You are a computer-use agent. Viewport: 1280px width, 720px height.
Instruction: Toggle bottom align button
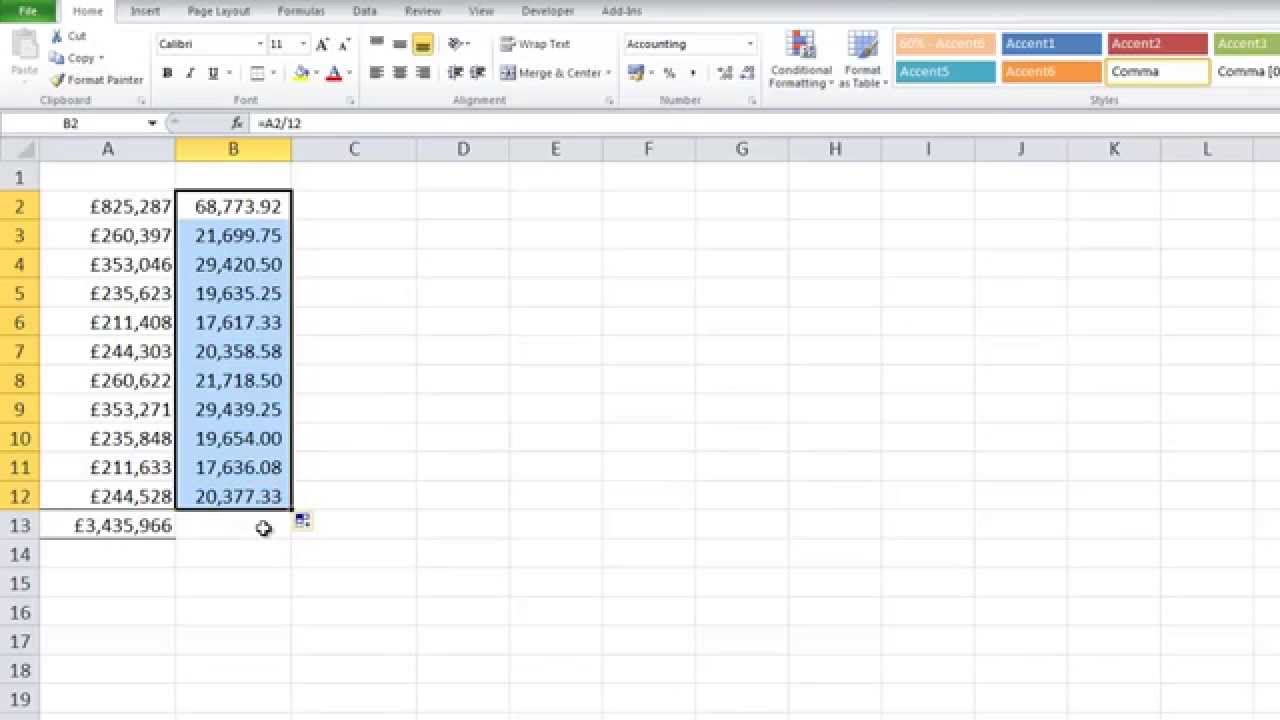click(x=422, y=44)
